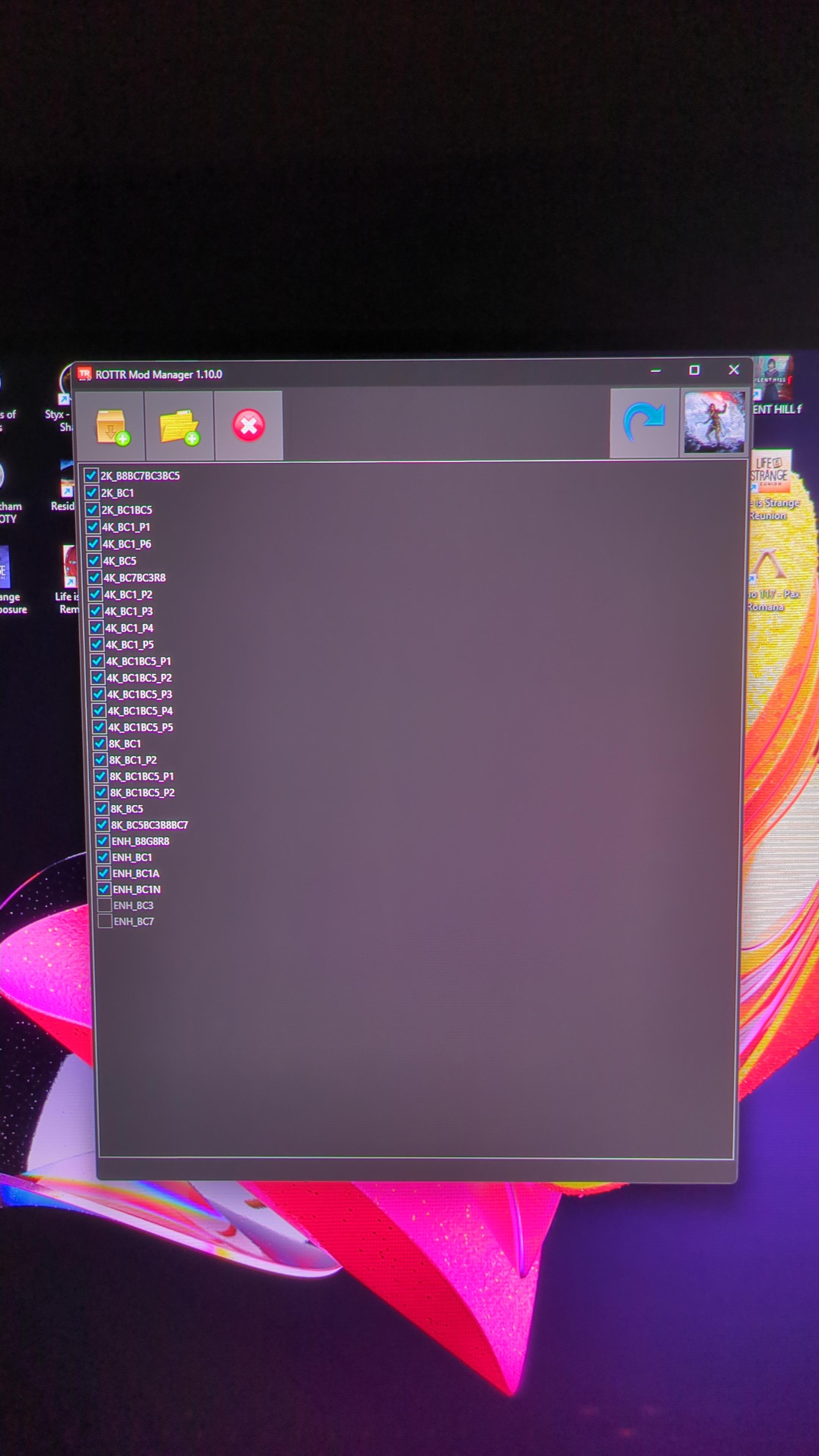Select the 8K_BC1_P2 list entry text
This screenshot has width=819, height=1456.
pos(133,759)
